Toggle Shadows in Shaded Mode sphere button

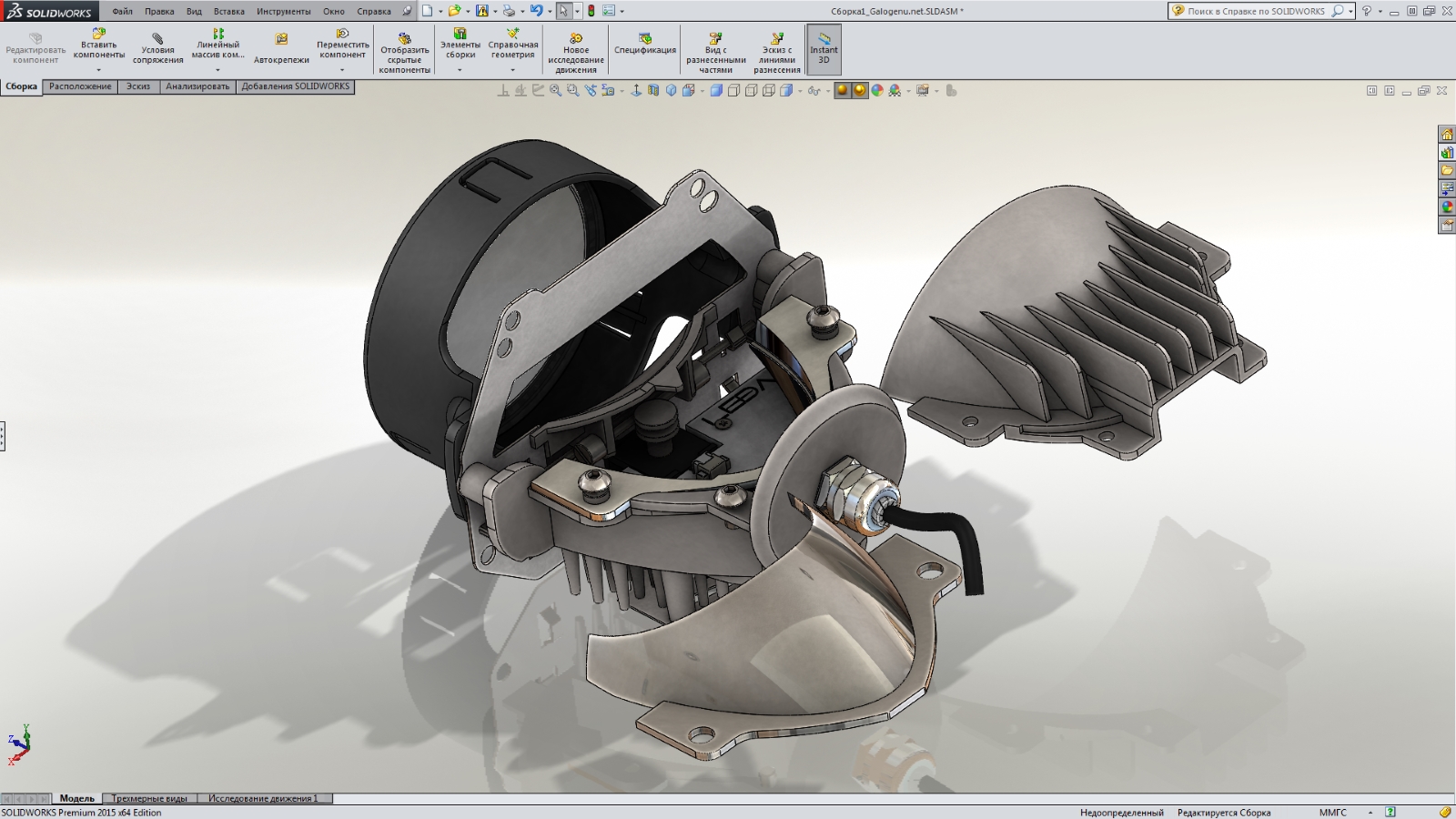tap(860, 90)
